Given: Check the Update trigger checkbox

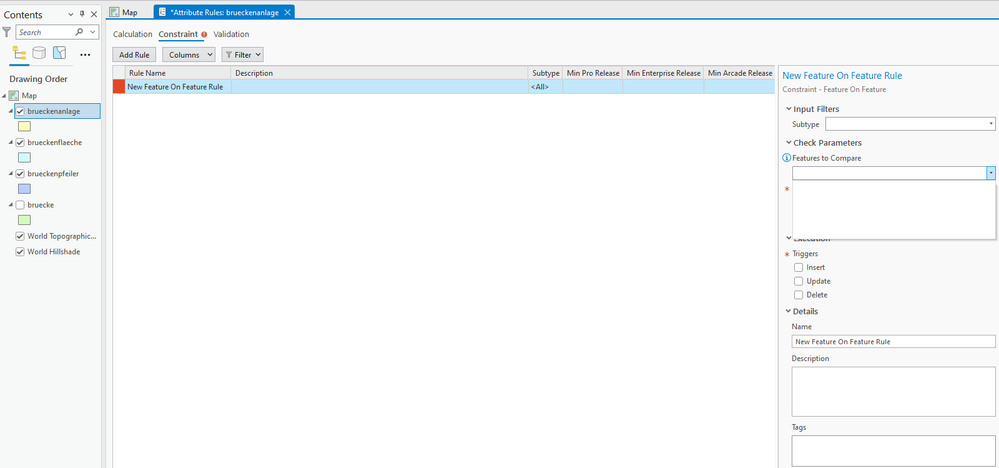Looking at the screenshot, I should point(798,281).
